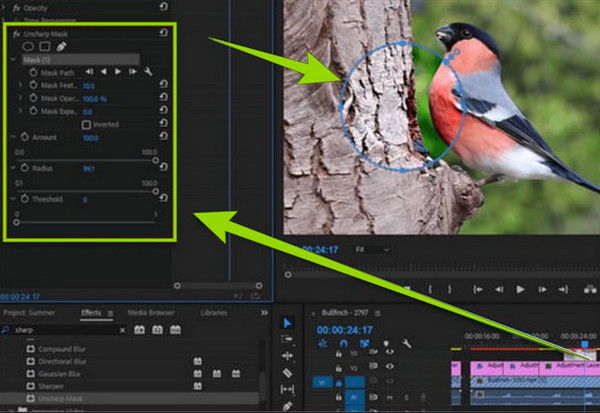Toggle animation stopwatch for Radius
The height and width of the screenshot is (413, 600).
[25, 168]
